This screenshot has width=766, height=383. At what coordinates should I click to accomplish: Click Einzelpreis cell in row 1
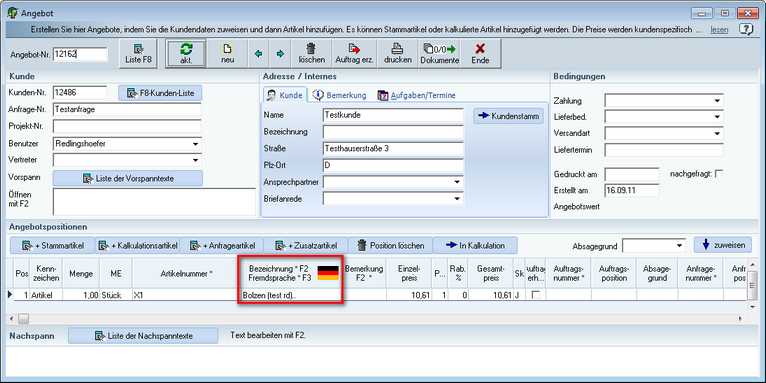(409, 295)
